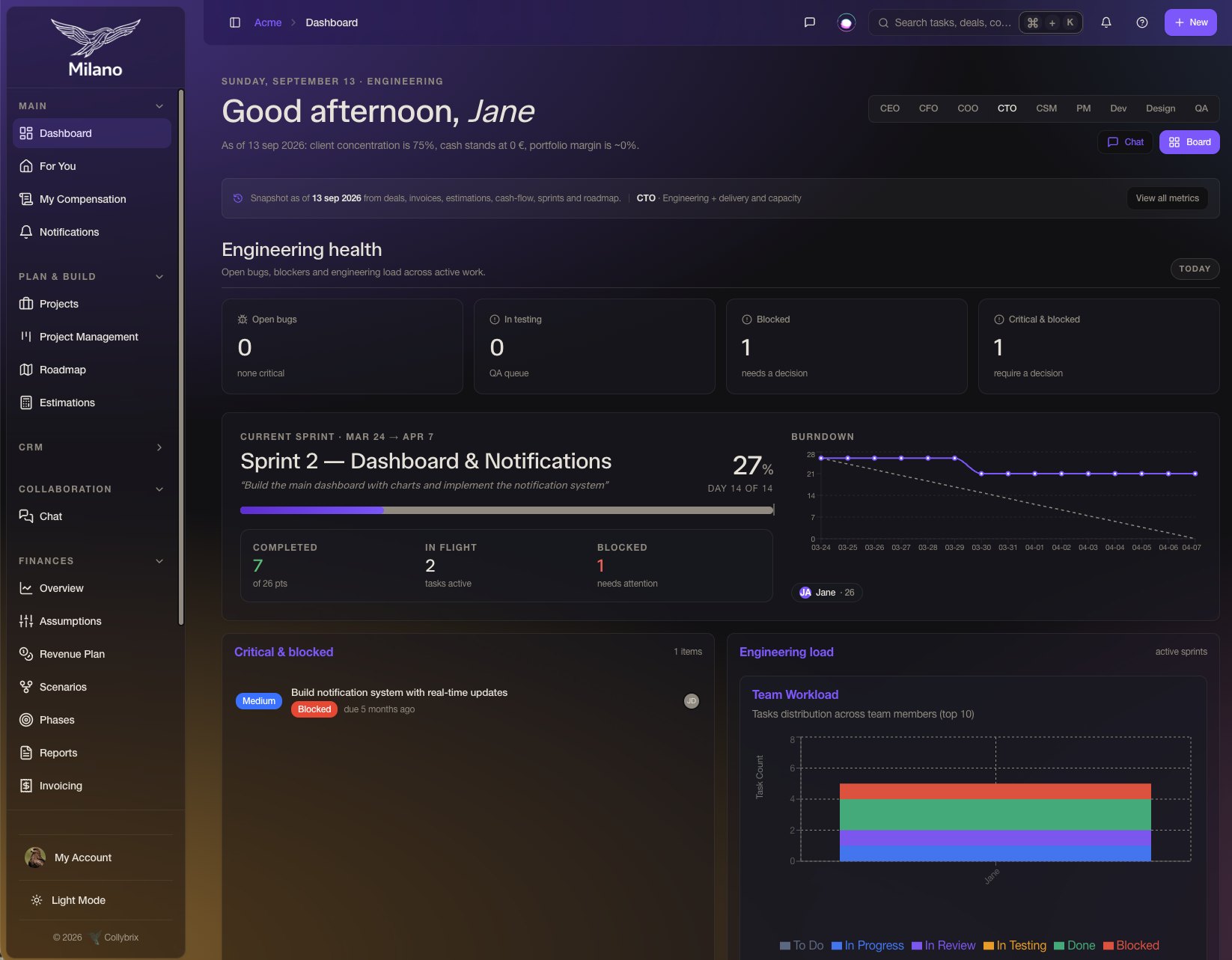Click the red Blocked bar segment
The image size is (1232, 960).
(x=995, y=791)
